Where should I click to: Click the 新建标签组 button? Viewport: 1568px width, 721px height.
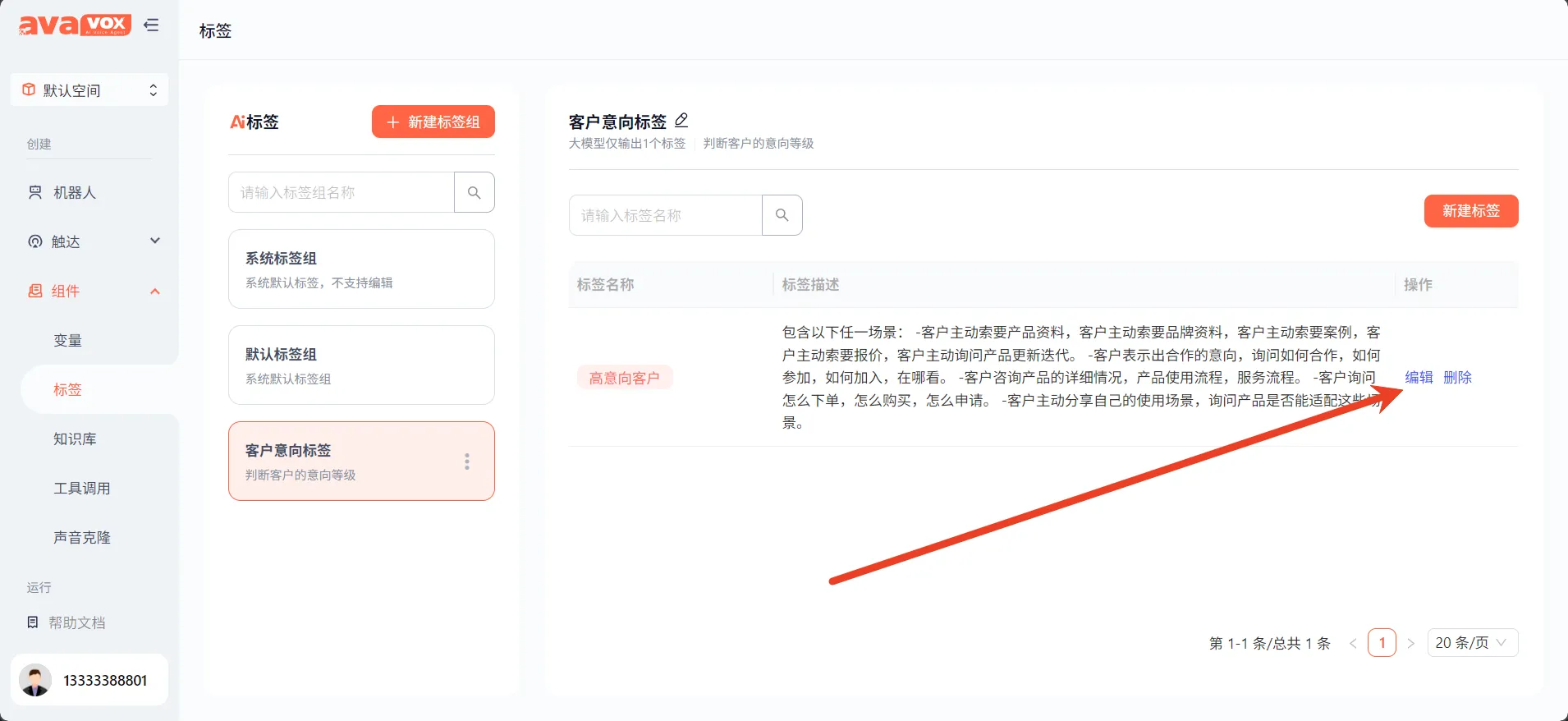[x=433, y=122]
